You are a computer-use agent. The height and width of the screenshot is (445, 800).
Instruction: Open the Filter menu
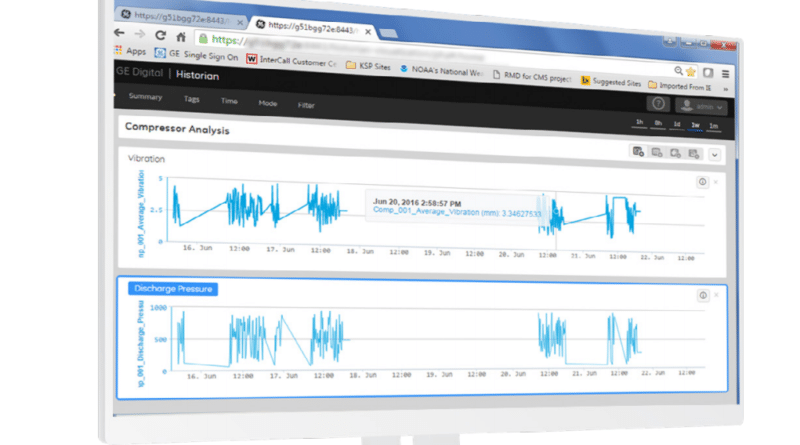[x=306, y=105]
